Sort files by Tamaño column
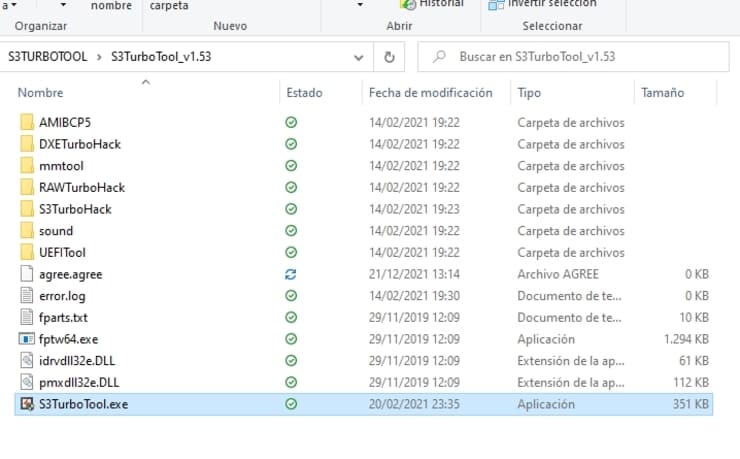The width and height of the screenshot is (740, 459). pos(663,92)
